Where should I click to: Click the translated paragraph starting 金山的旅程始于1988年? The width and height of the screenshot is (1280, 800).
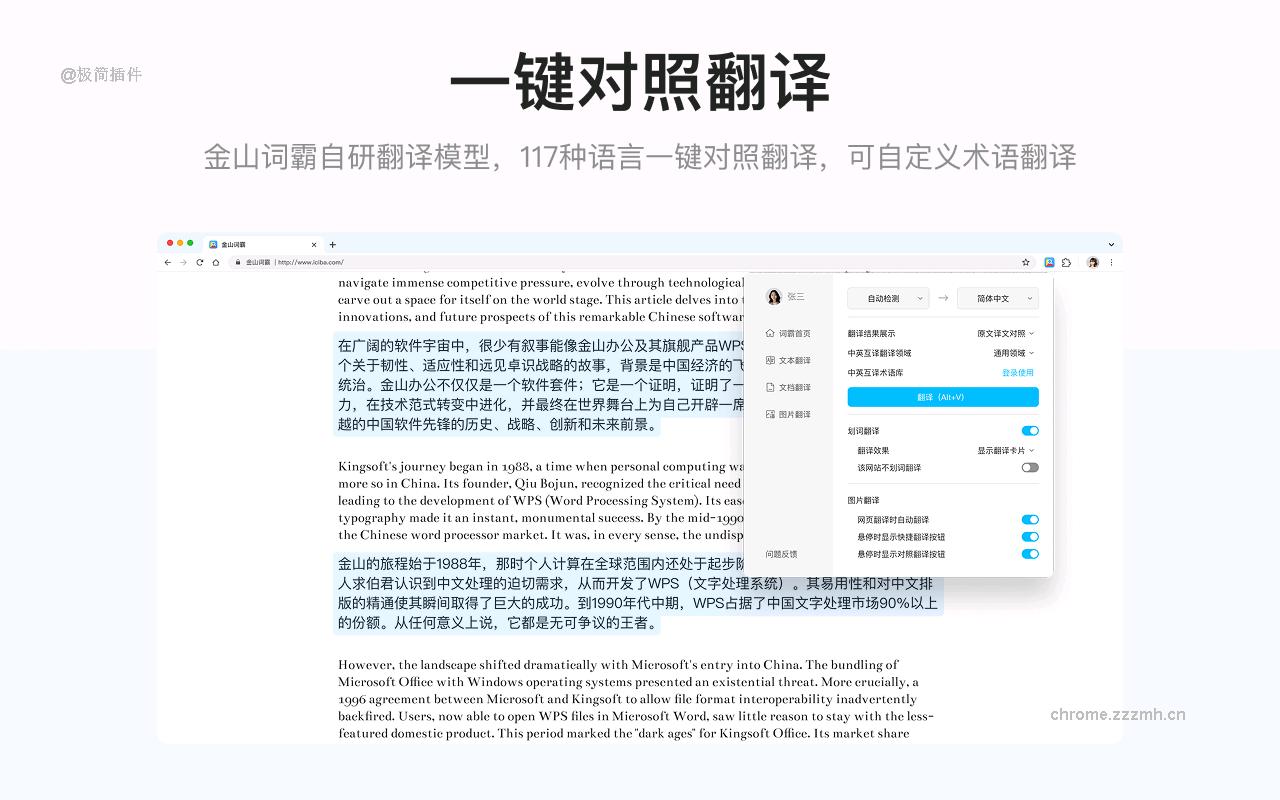click(638, 593)
